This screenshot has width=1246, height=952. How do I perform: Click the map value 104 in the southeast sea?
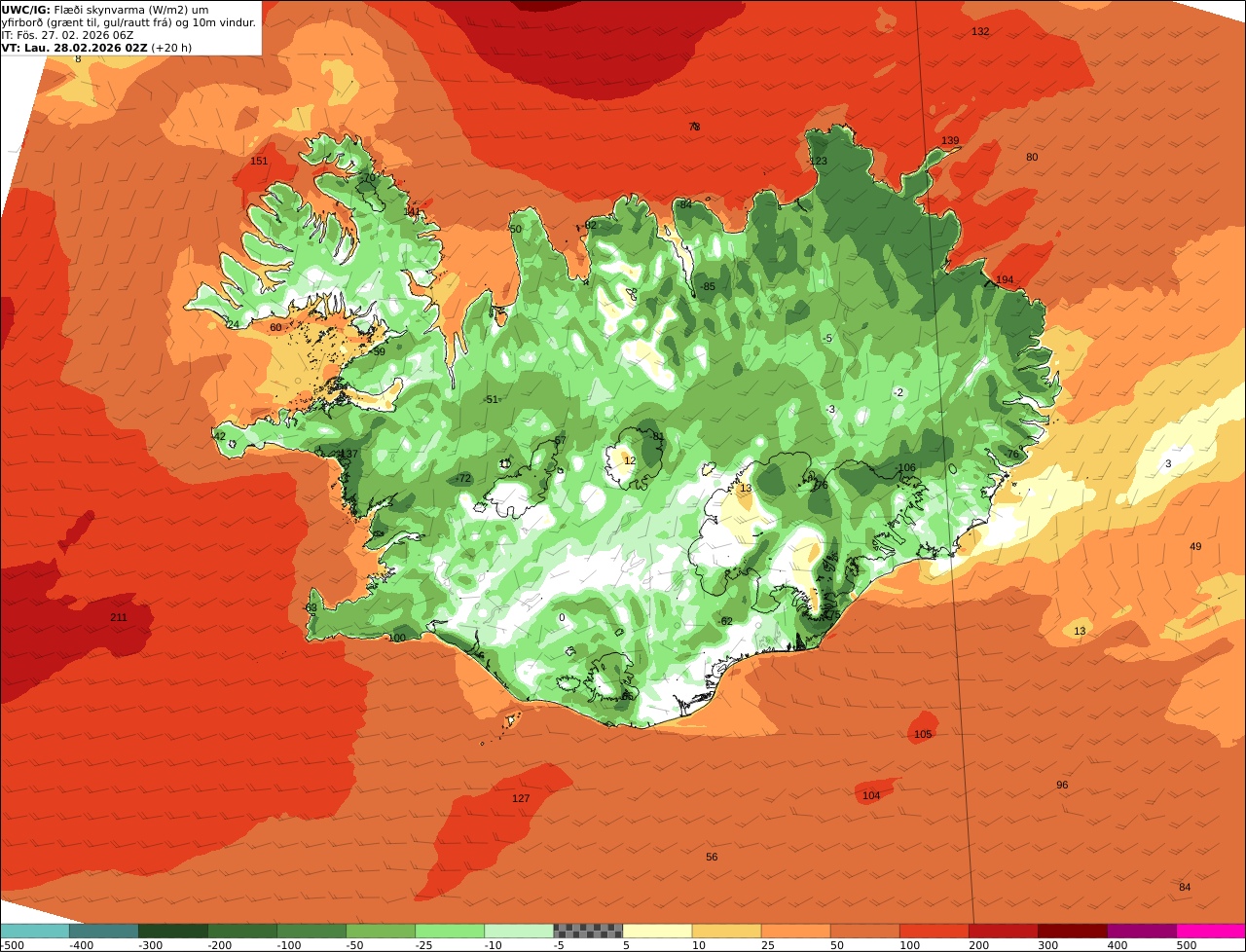coord(871,796)
